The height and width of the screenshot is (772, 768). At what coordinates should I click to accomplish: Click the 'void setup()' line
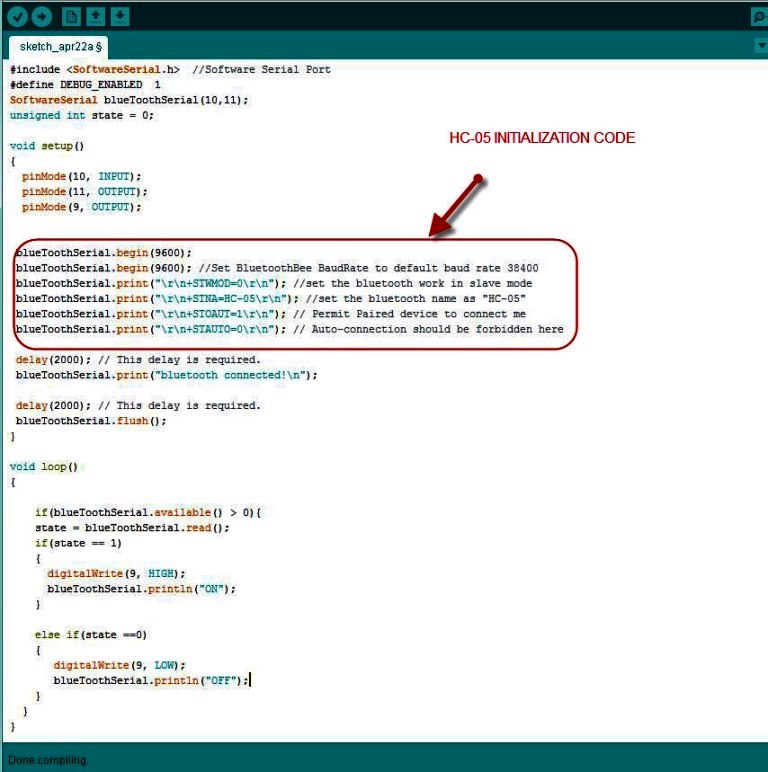pyautogui.click(x=47, y=146)
